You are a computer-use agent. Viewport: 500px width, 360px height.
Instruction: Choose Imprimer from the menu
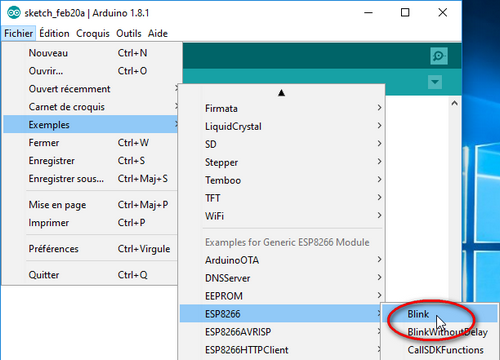point(90,223)
